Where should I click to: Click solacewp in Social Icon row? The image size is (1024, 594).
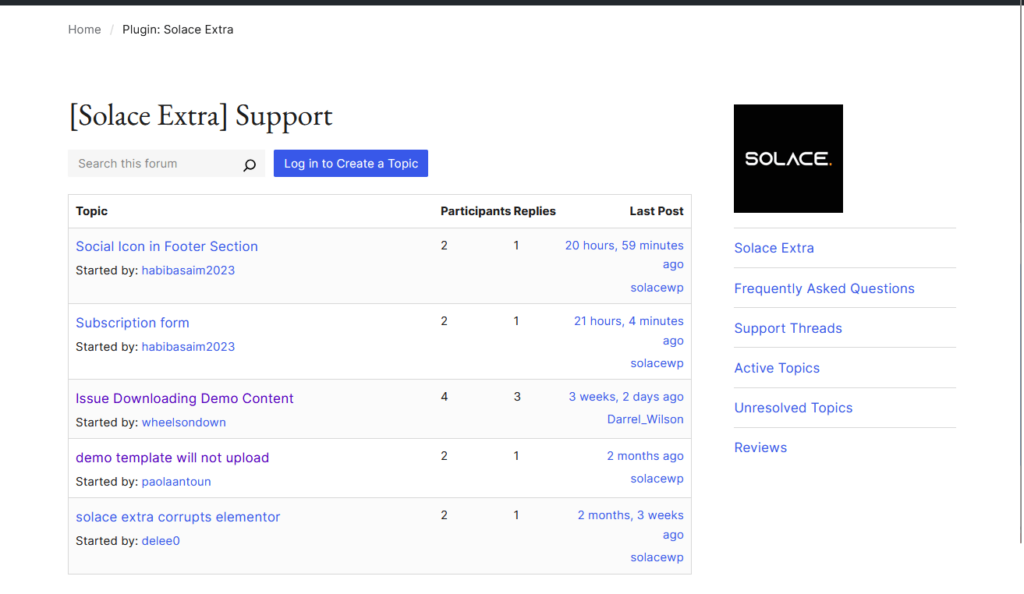[x=657, y=288]
